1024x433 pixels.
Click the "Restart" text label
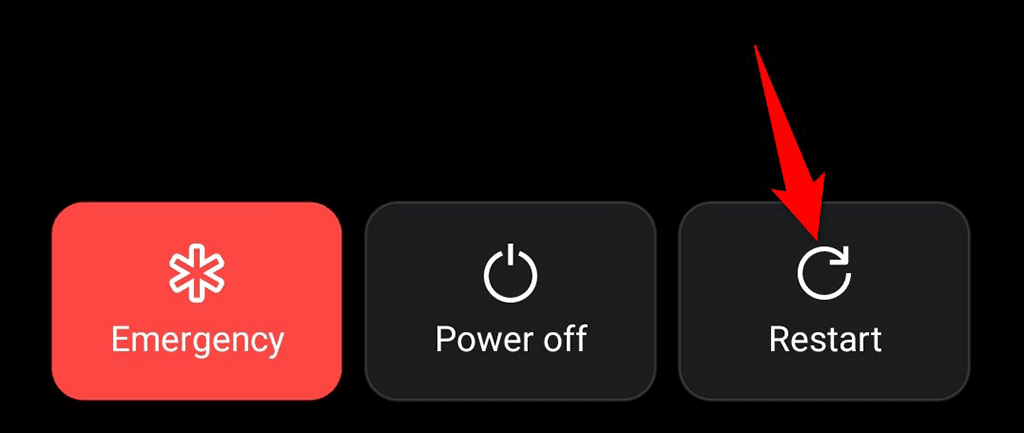[x=825, y=339]
